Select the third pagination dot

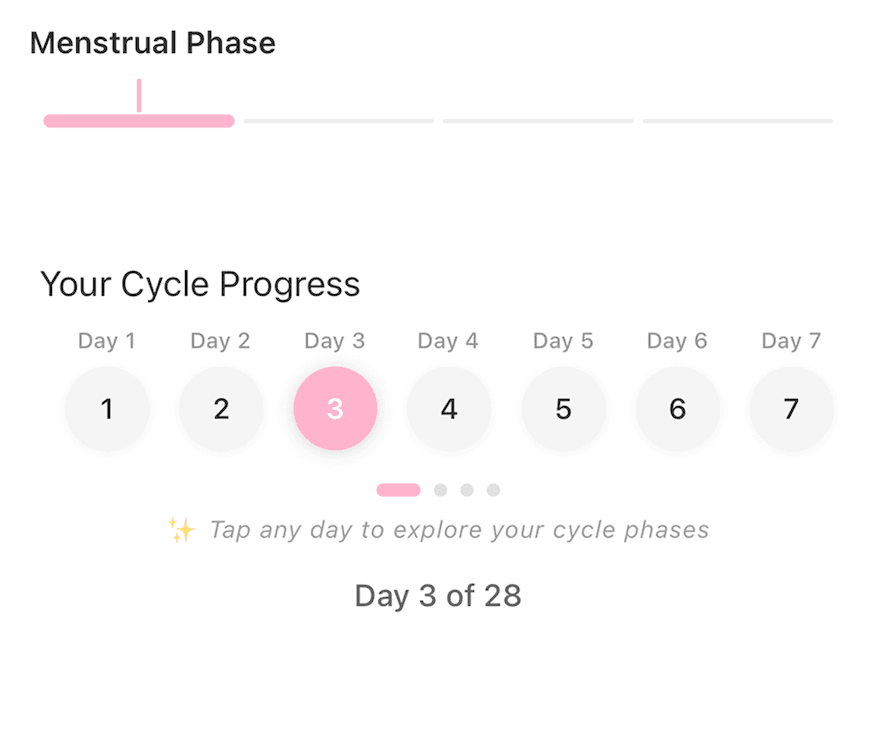pyautogui.click(x=467, y=489)
